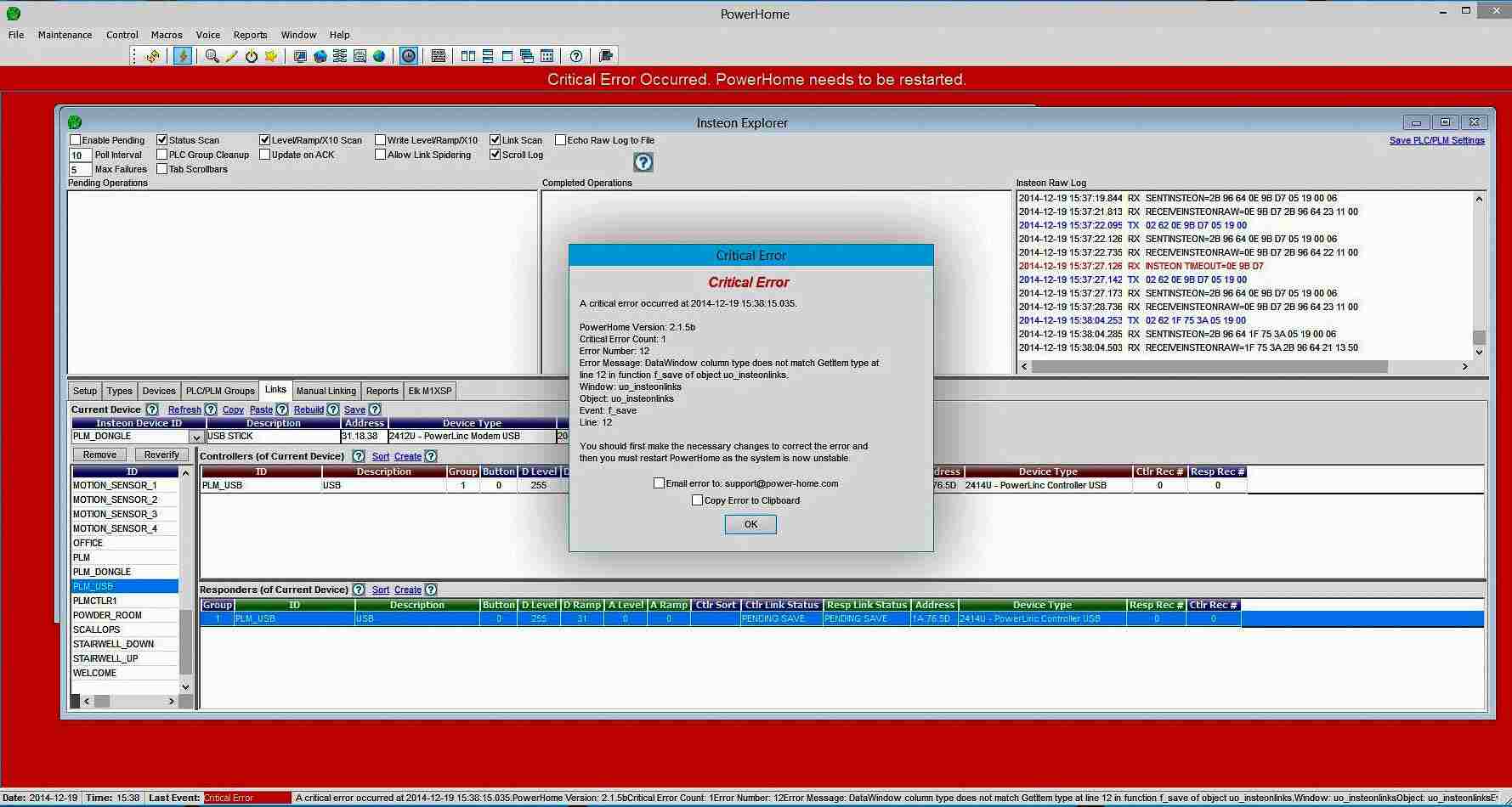Open the toolbar question mark help icon
This screenshot has width=1512, height=807.
(576, 56)
